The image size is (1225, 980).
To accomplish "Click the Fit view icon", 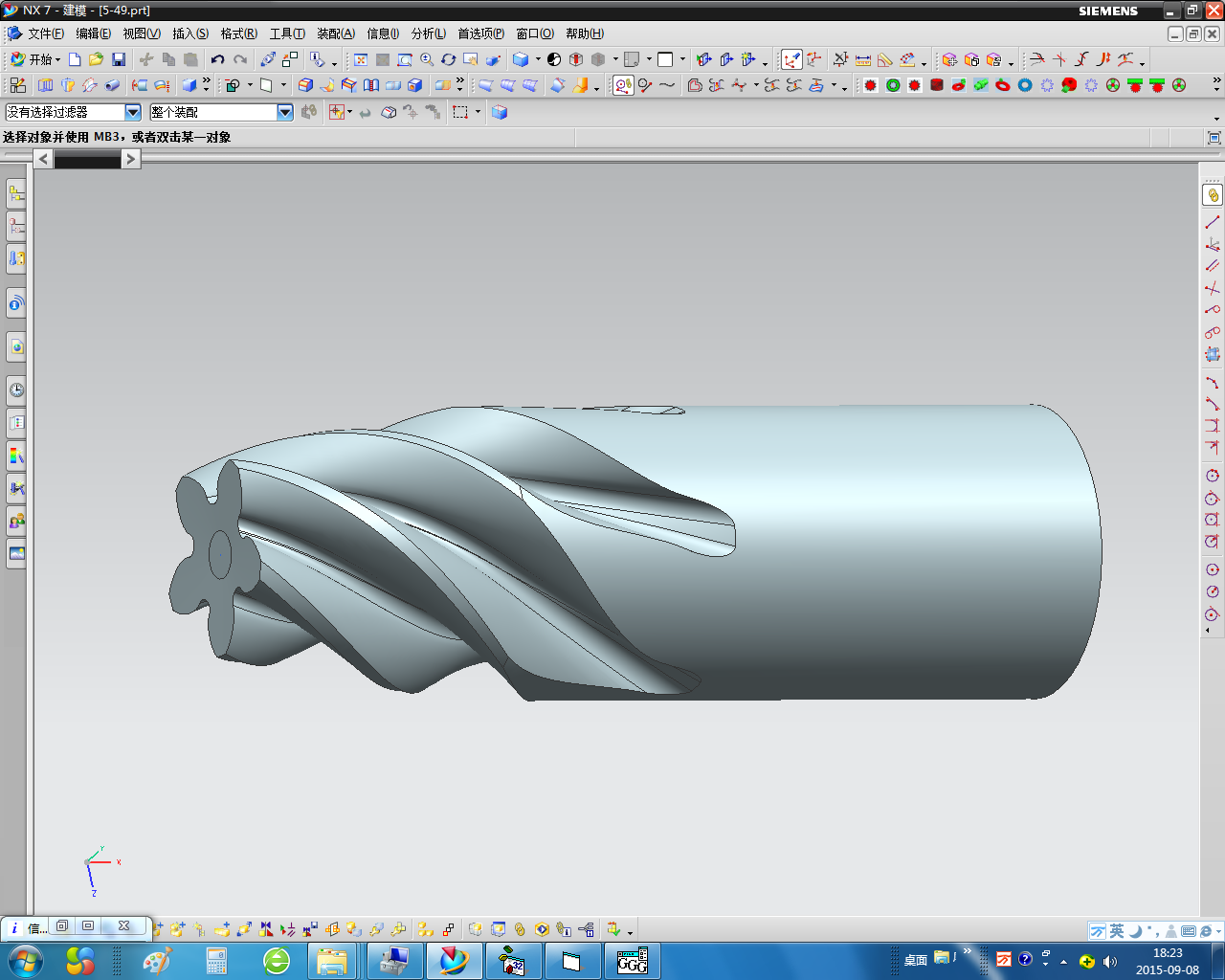I will 361,59.
